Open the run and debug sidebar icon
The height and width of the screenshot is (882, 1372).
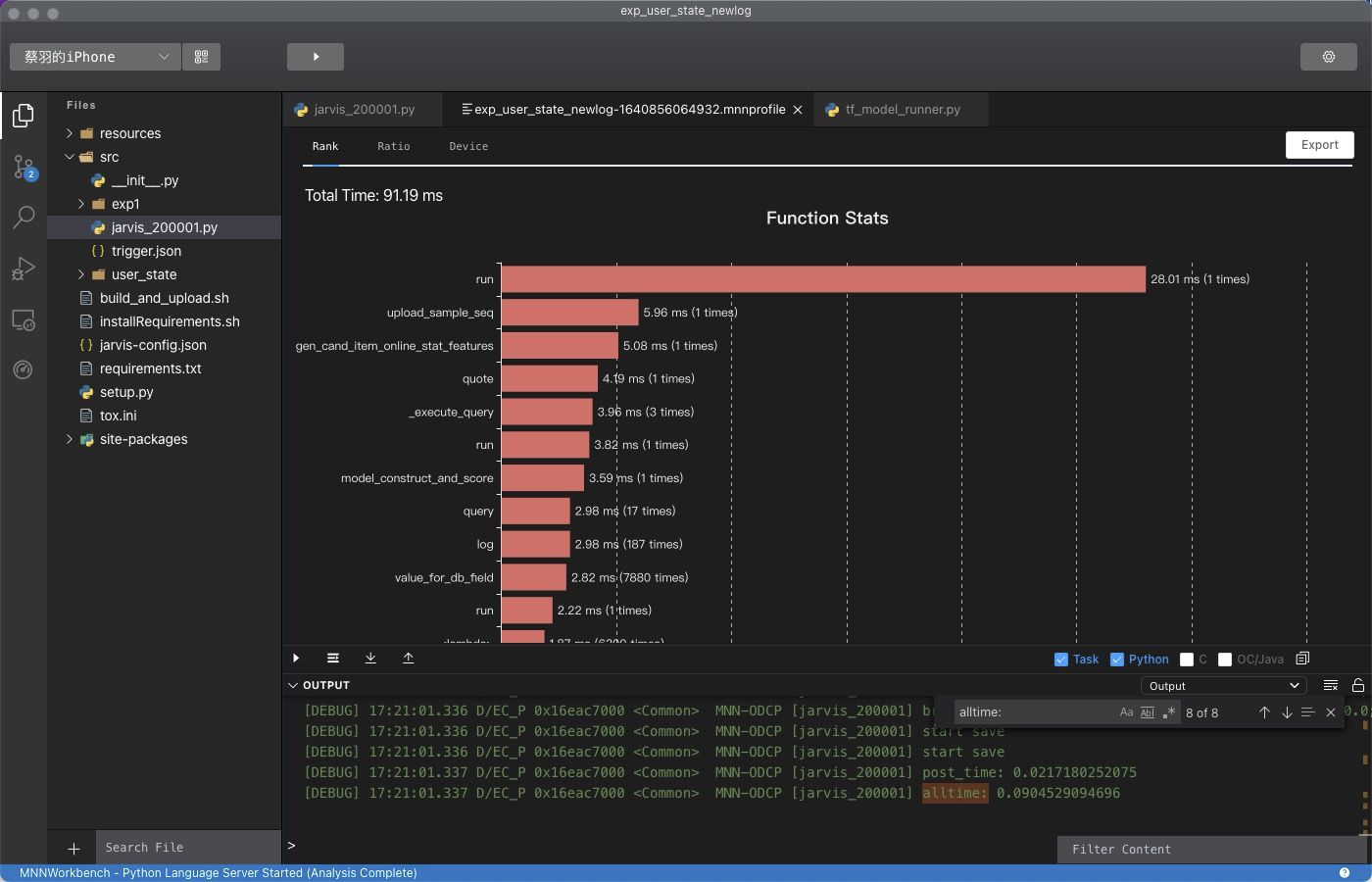click(x=24, y=269)
